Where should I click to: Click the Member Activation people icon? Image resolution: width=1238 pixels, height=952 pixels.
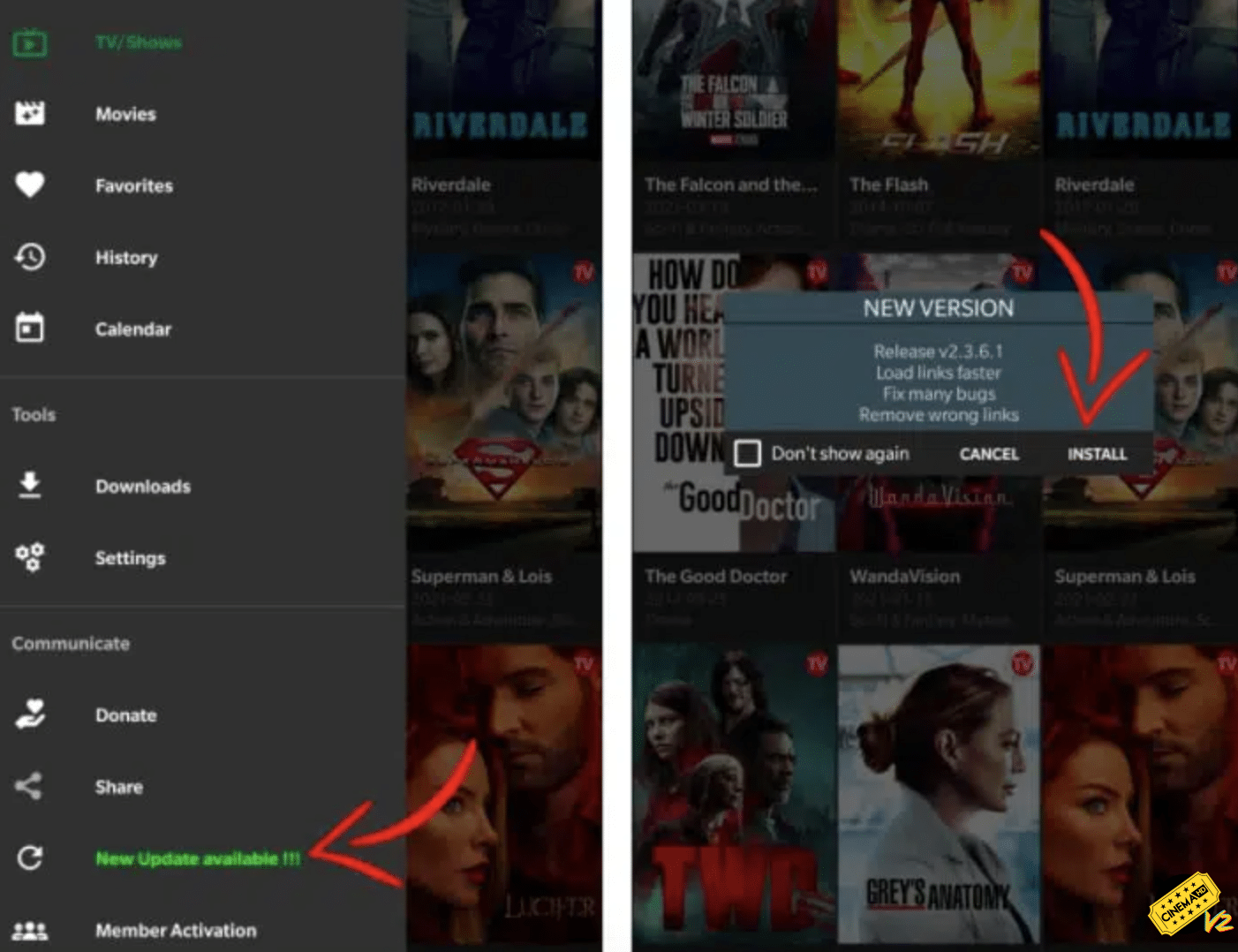(30, 930)
